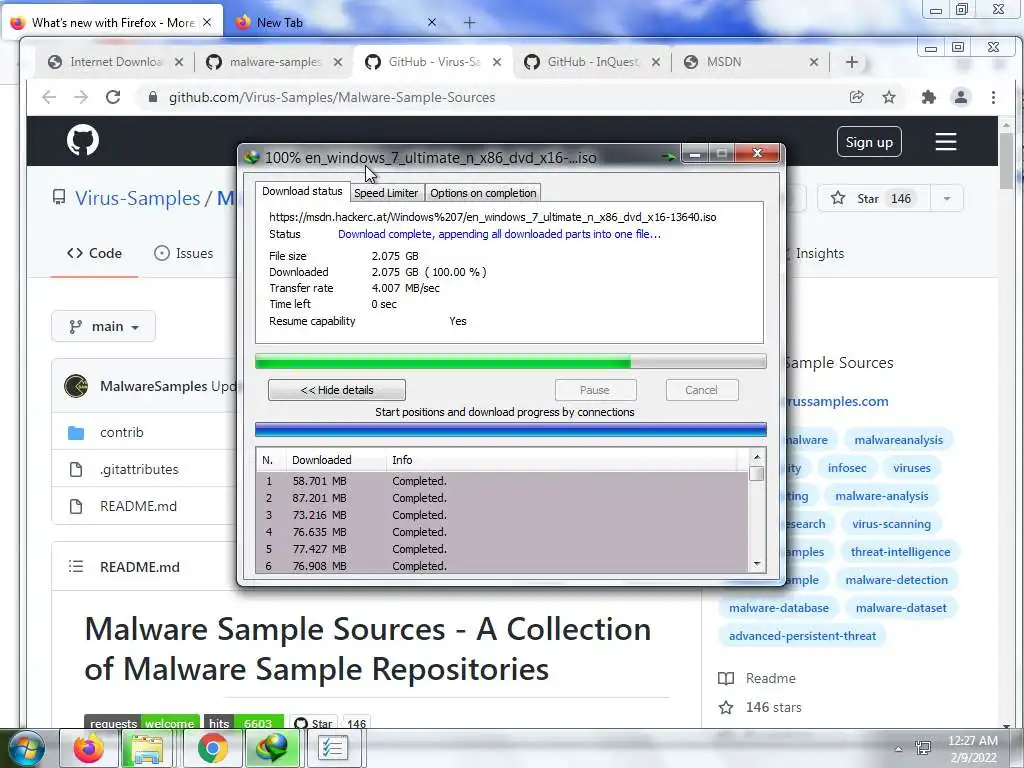
Task: Open a new Chrome tab with plus
Action: tap(852, 62)
